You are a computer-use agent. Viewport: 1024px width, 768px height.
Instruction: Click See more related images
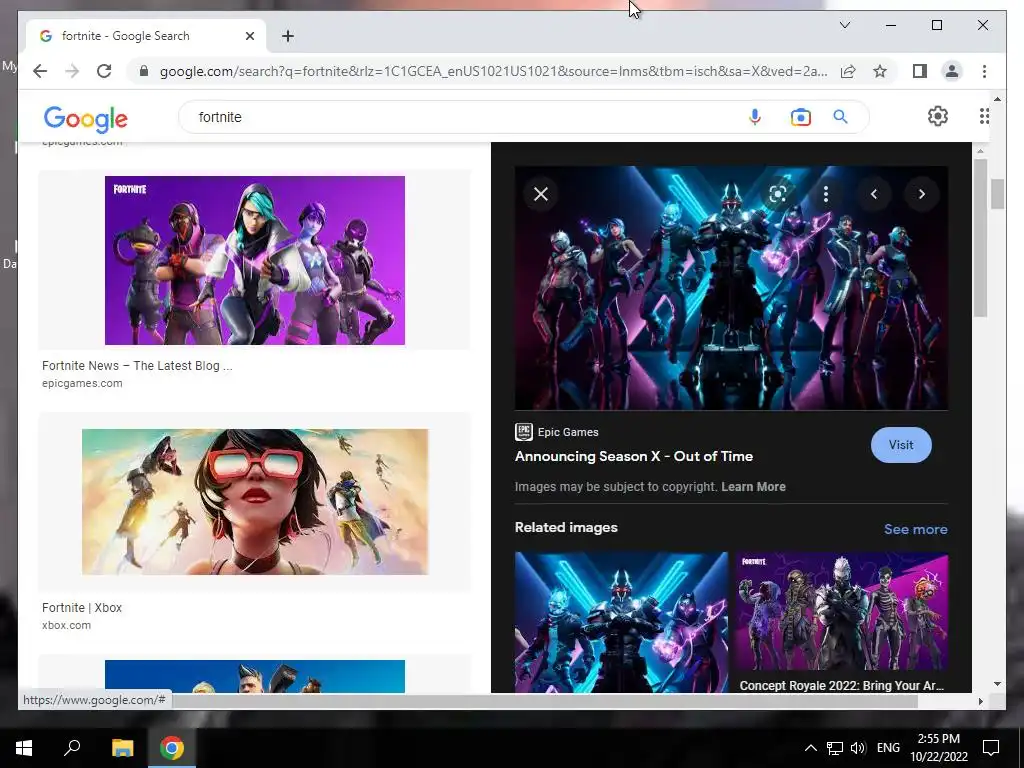[916, 530]
